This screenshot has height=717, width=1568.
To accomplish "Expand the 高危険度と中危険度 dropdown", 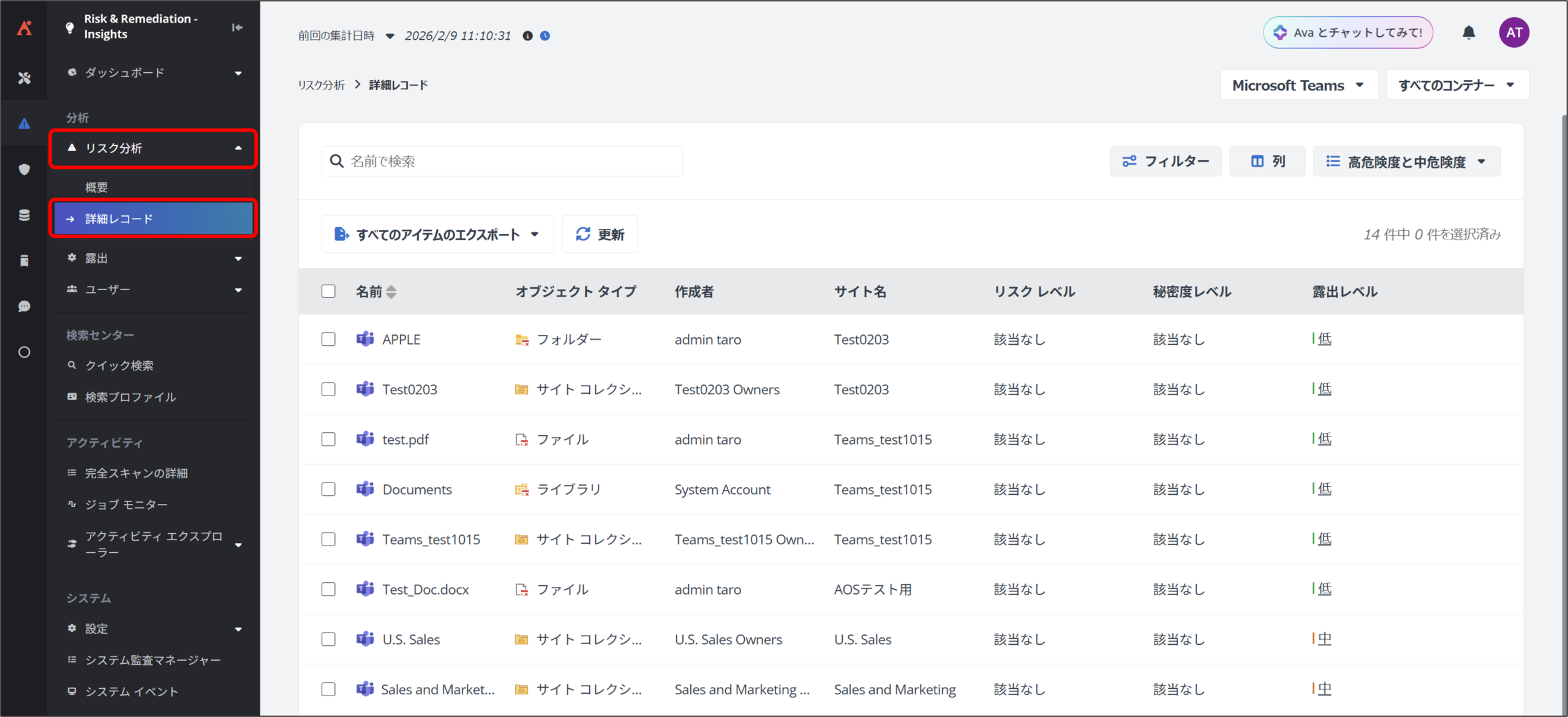I will pos(1406,162).
